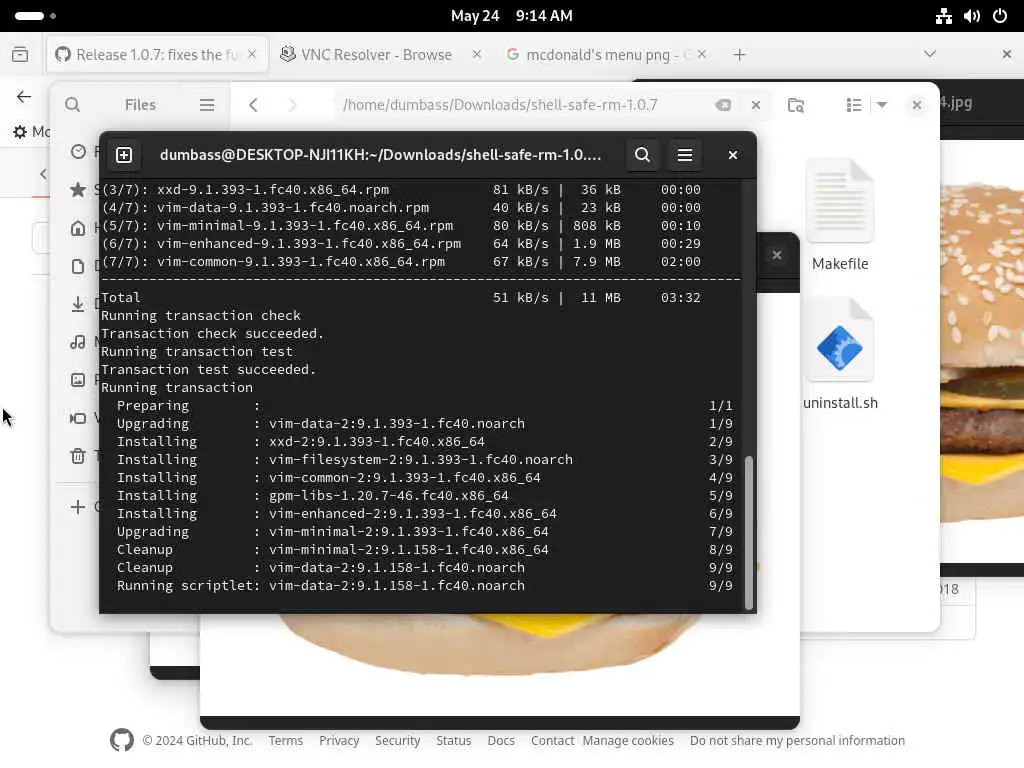
Task: Click Manage cookies in footer
Action: pos(628,740)
